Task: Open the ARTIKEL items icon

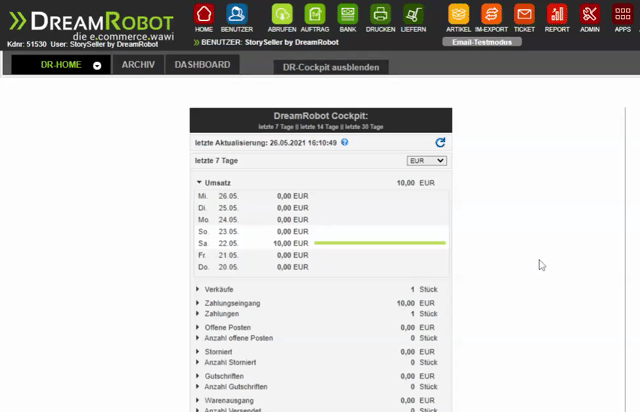Action: pyautogui.click(x=458, y=18)
